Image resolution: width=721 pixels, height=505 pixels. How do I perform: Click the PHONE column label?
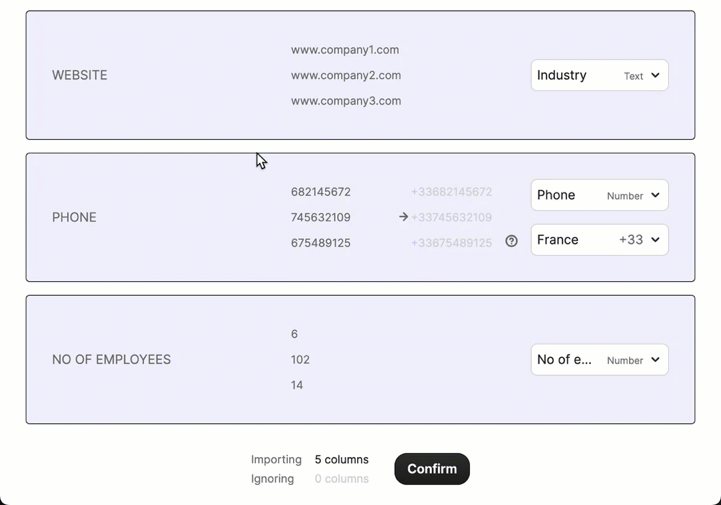[x=74, y=217]
